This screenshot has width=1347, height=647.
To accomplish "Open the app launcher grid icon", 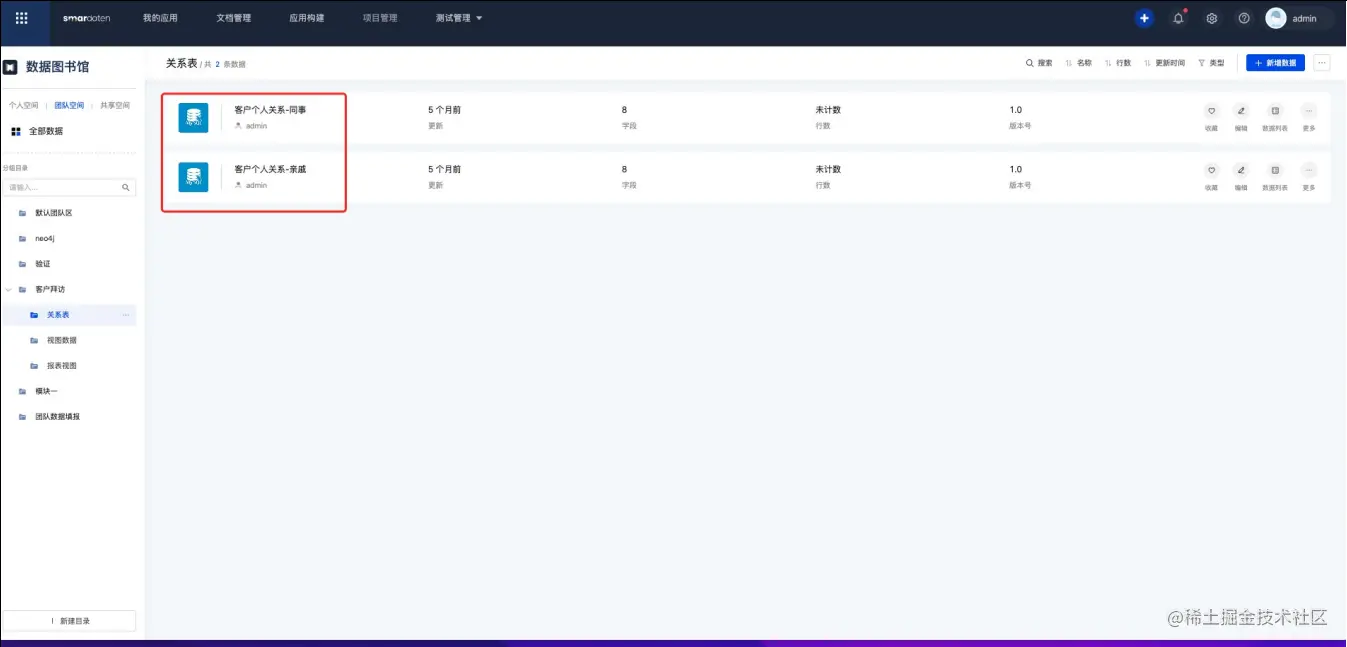I will (22, 18).
